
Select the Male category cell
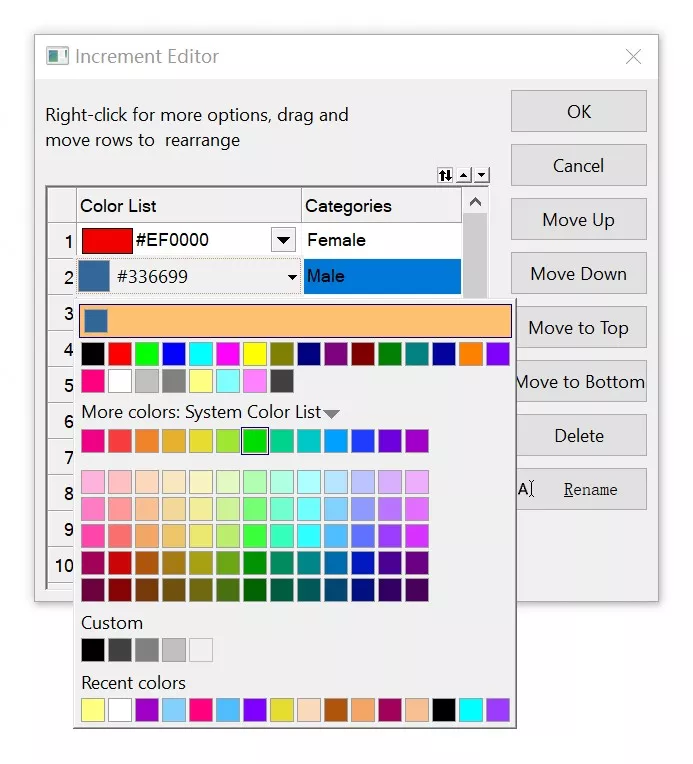[x=382, y=276]
